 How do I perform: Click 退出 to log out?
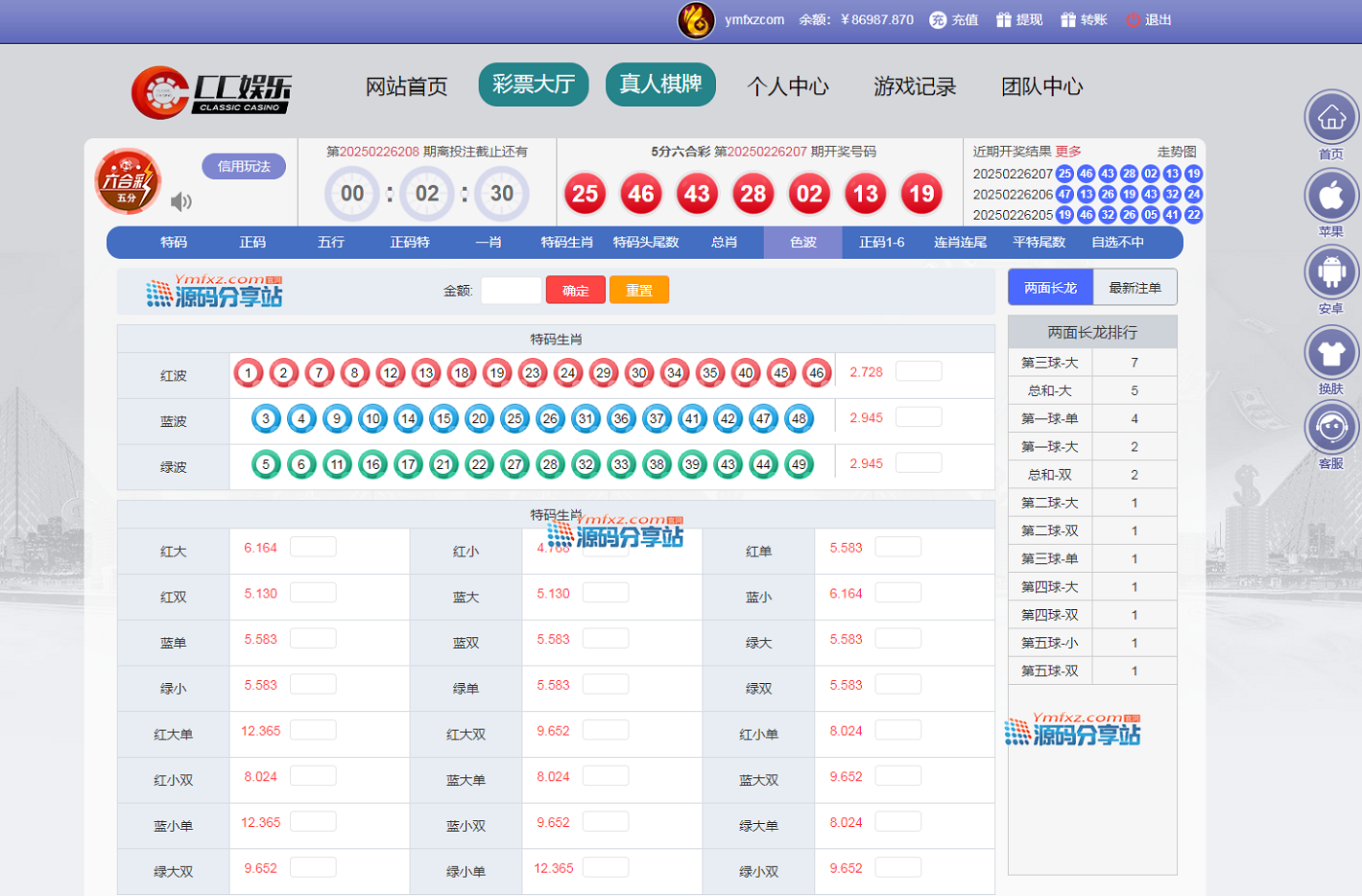tap(1149, 19)
